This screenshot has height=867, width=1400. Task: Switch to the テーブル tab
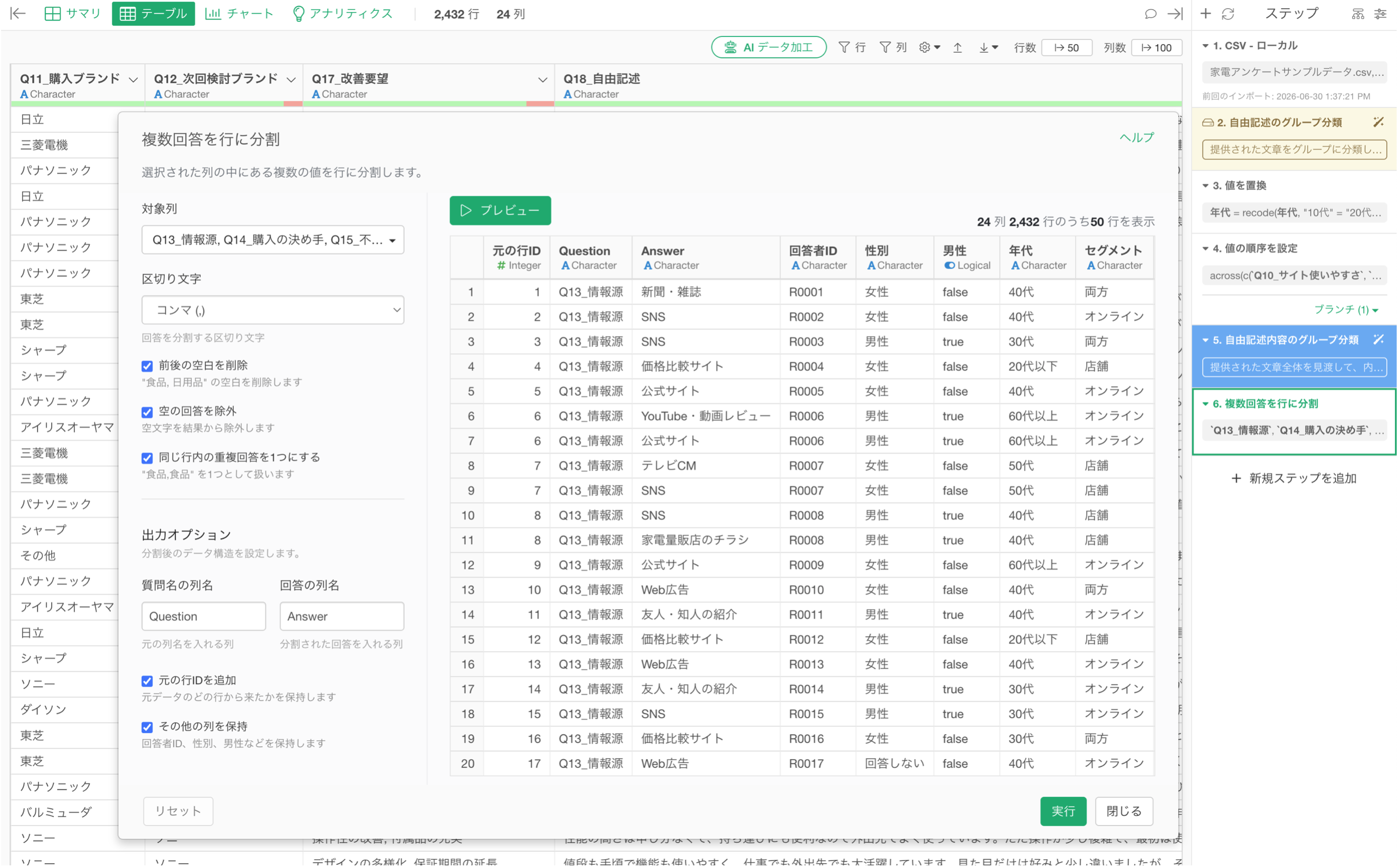(x=154, y=14)
